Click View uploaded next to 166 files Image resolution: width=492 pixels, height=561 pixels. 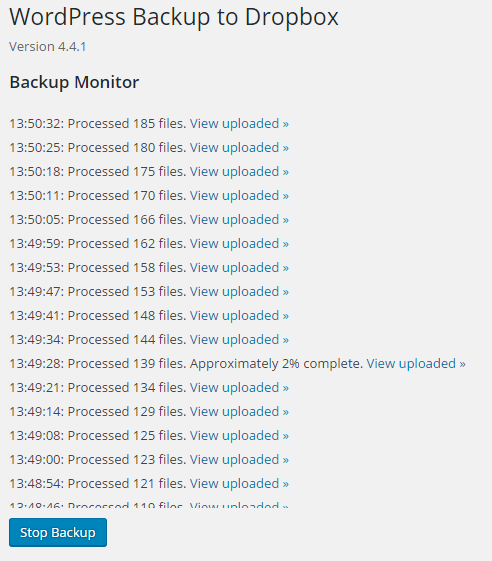(239, 220)
